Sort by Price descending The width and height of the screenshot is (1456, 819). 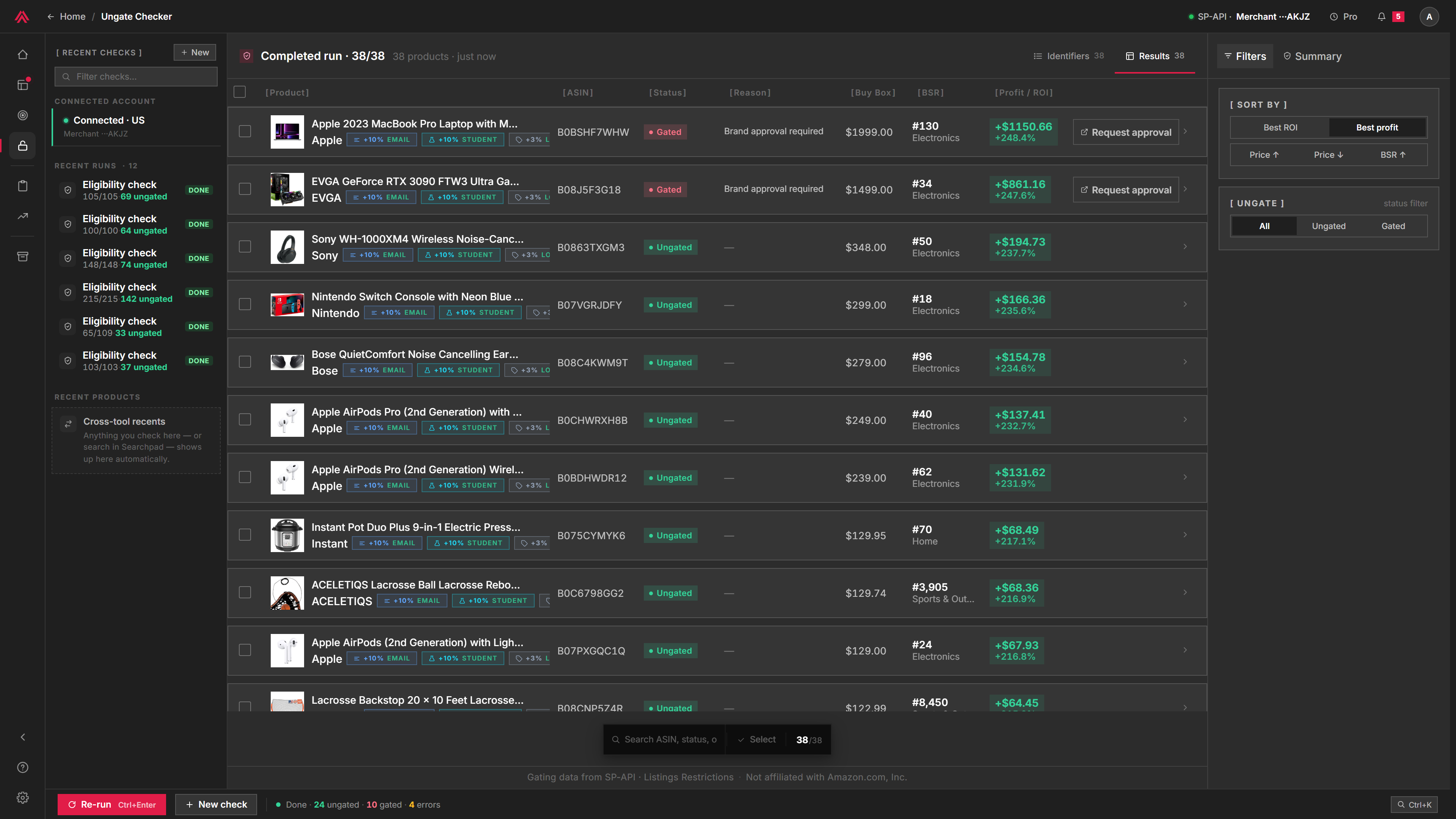click(x=1328, y=155)
